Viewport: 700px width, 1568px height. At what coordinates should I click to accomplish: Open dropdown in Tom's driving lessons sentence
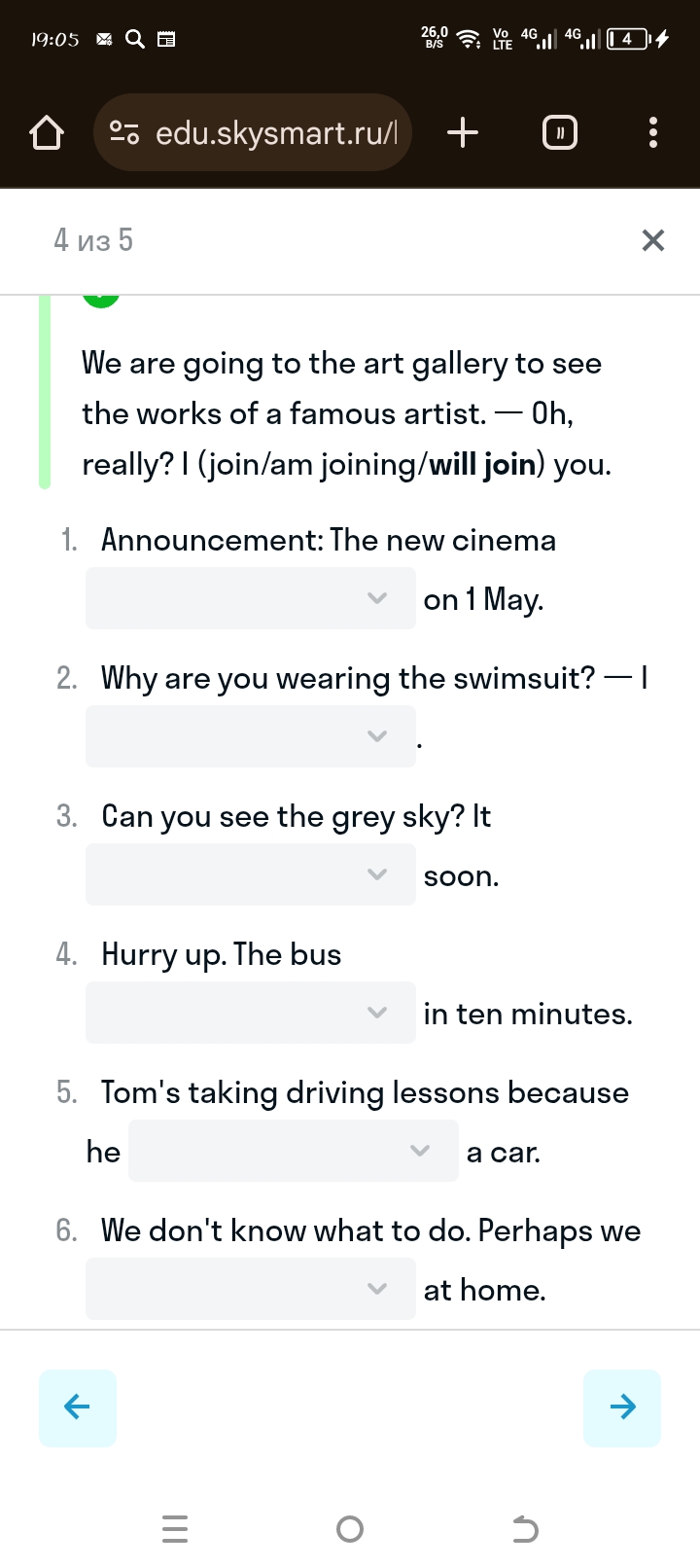(x=294, y=1151)
